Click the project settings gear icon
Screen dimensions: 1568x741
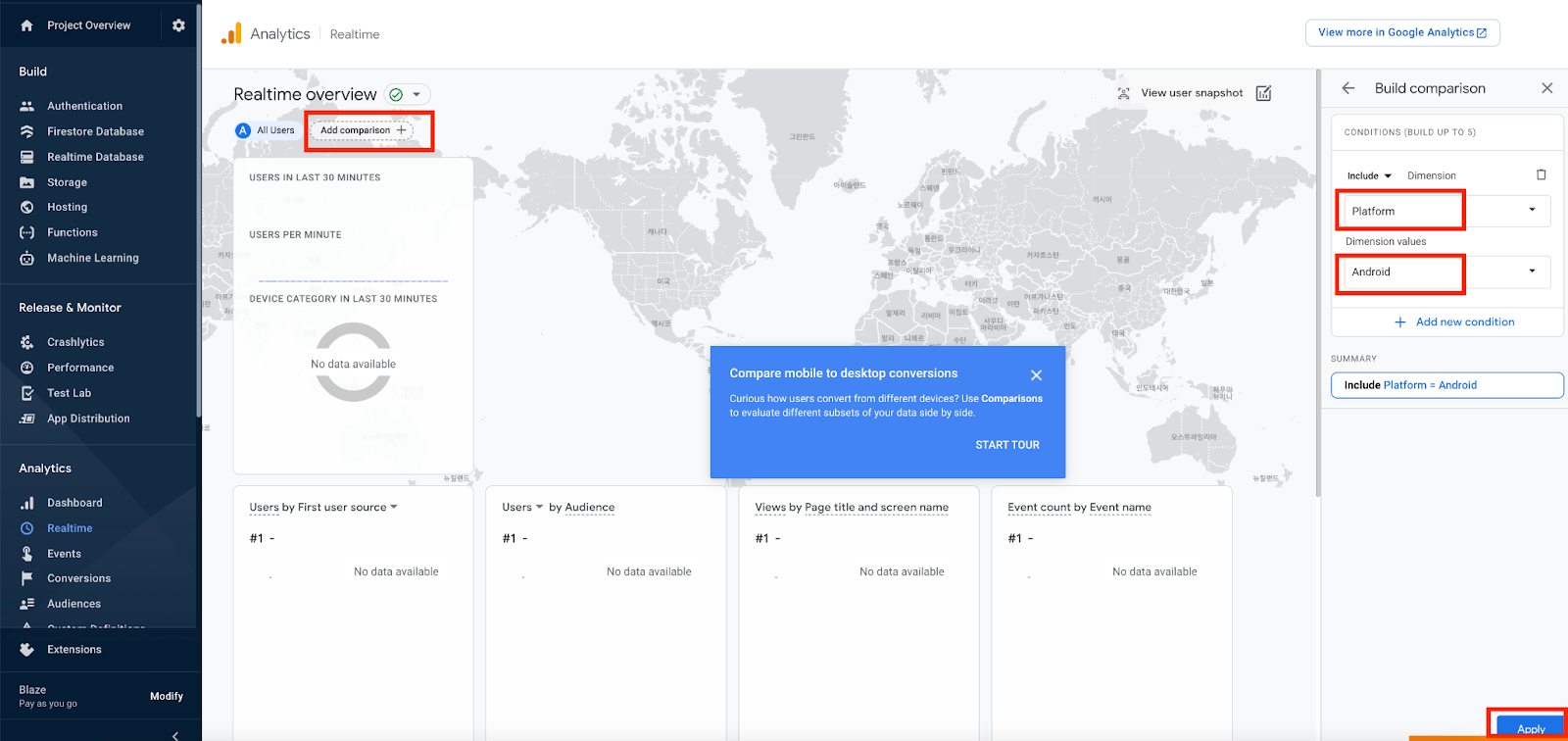point(178,25)
